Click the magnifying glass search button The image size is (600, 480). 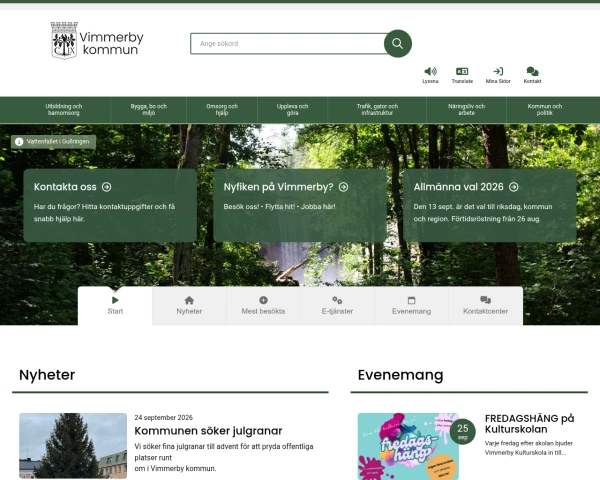398,44
